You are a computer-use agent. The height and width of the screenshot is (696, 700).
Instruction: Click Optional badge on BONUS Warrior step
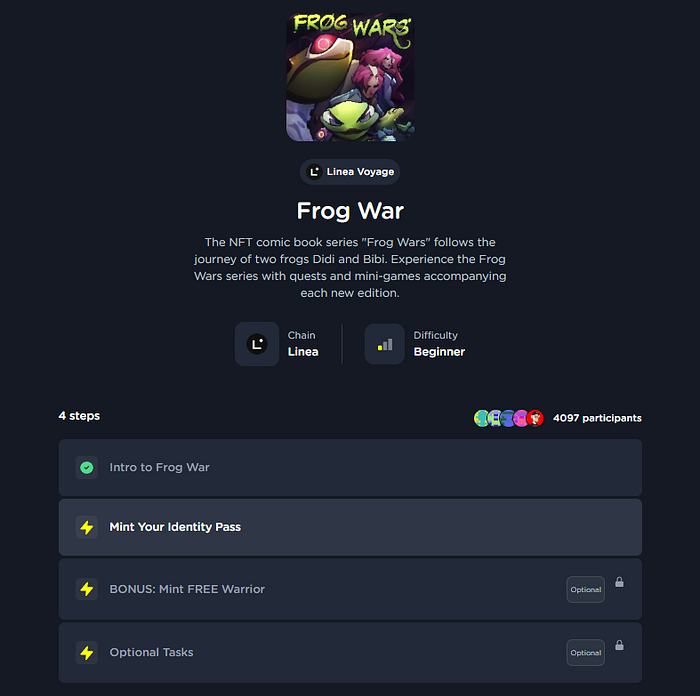[586, 590]
